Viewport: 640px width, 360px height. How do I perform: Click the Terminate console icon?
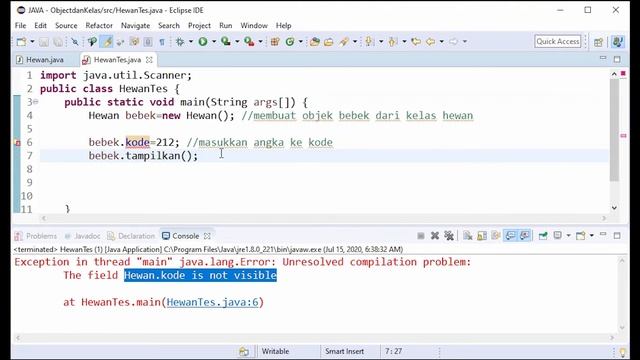(x=421, y=236)
